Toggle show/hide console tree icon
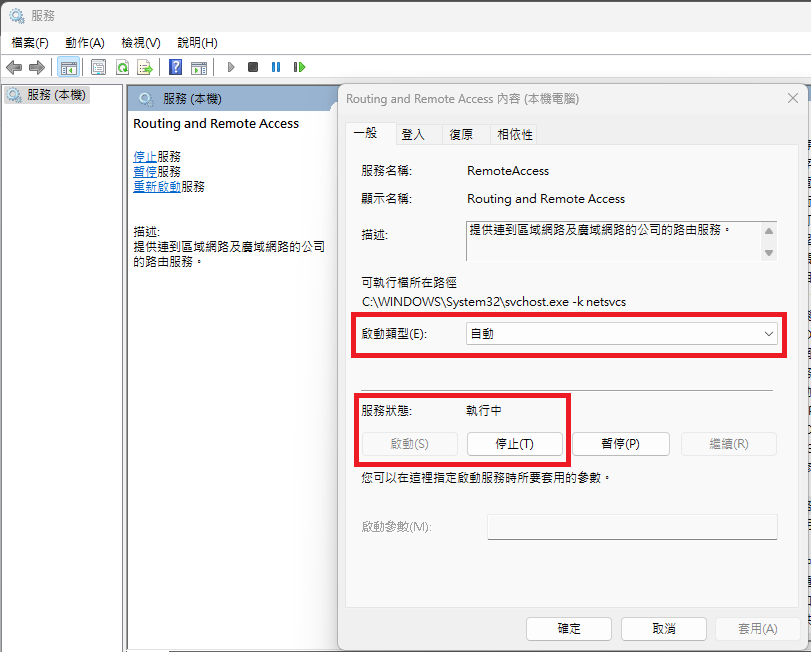This screenshot has width=811, height=652. [x=68, y=67]
